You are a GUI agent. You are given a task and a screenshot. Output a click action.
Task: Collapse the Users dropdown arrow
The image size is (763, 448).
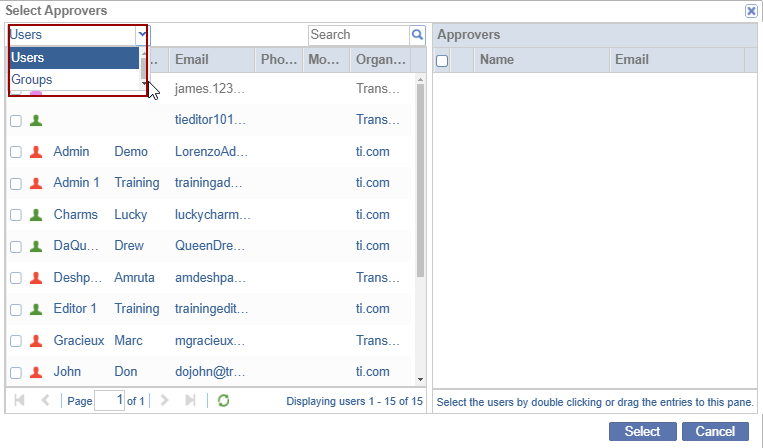[x=142, y=35]
